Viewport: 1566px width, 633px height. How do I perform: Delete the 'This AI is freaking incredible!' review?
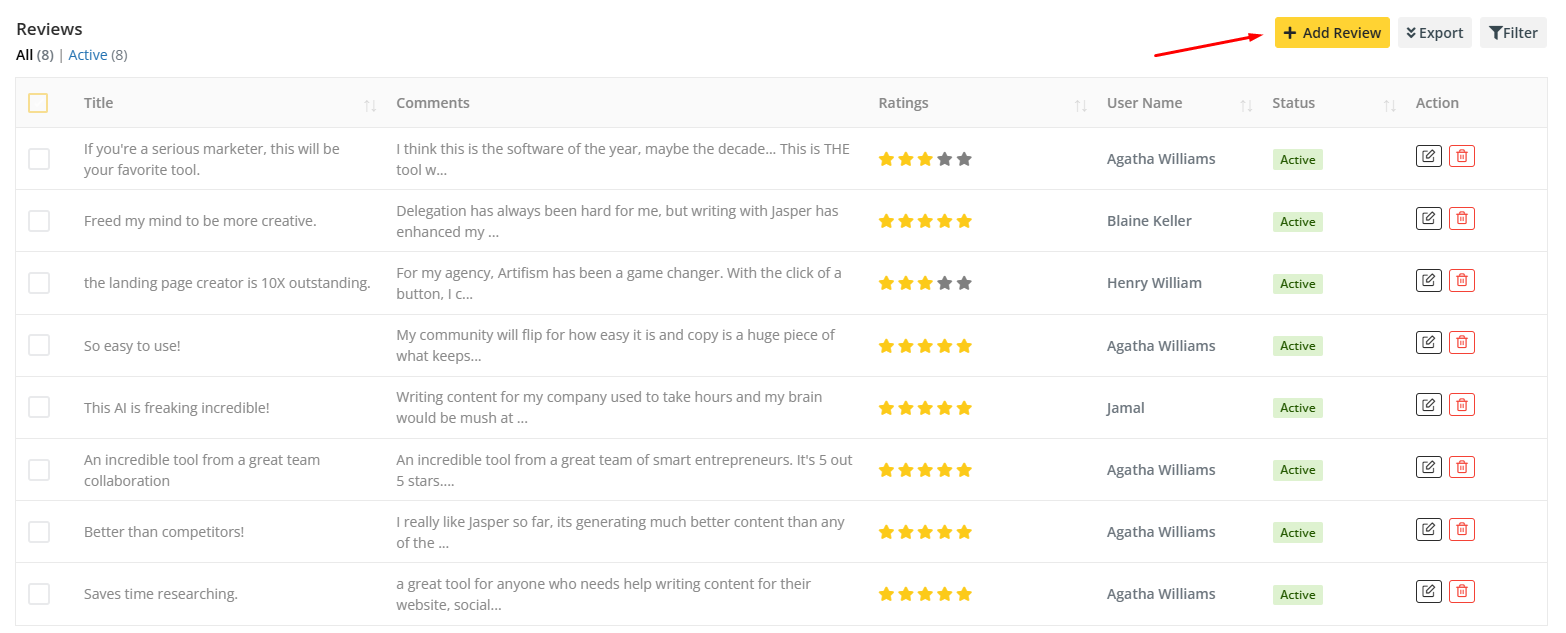pyautogui.click(x=1462, y=405)
